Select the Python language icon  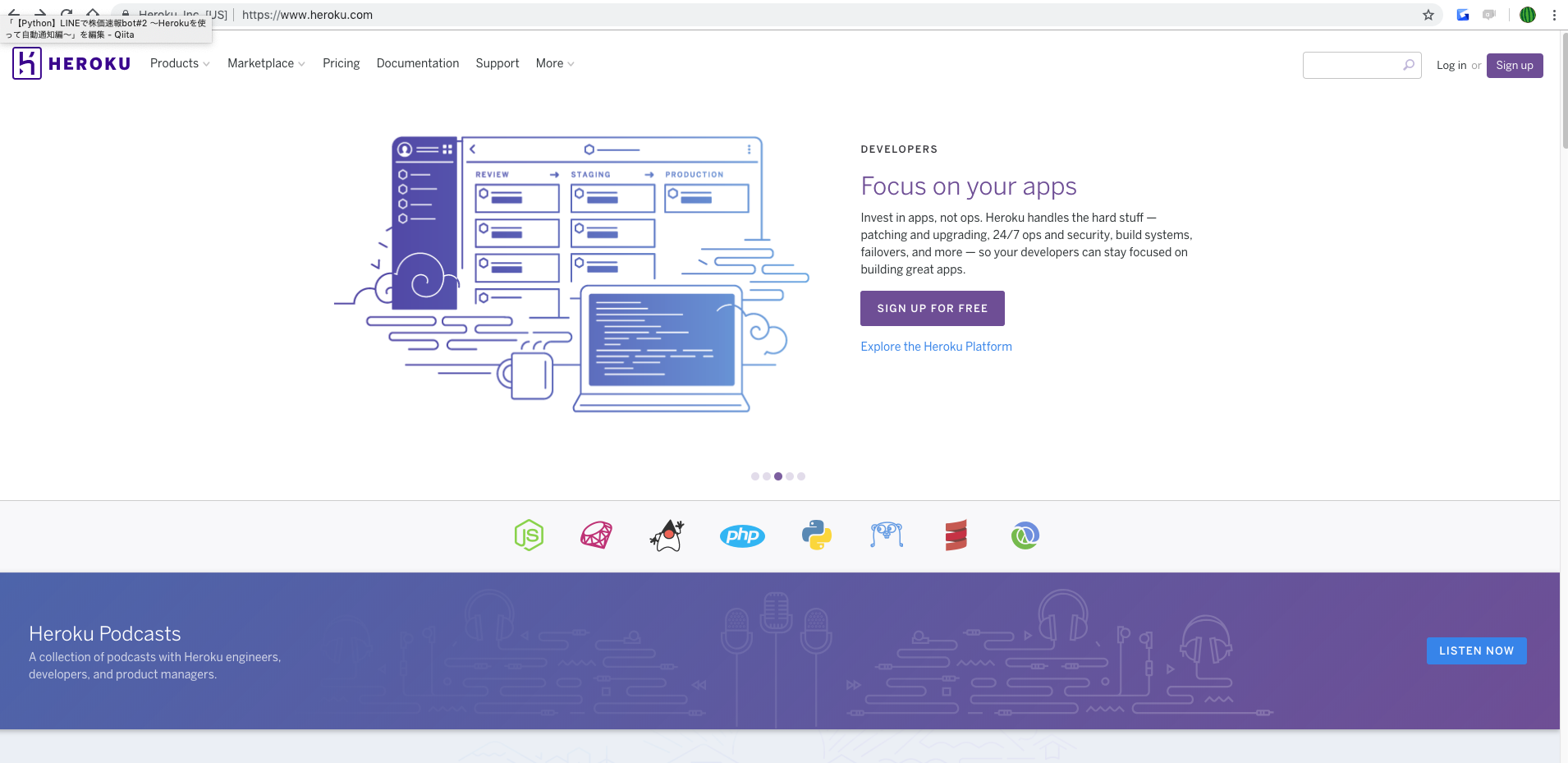(x=817, y=535)
